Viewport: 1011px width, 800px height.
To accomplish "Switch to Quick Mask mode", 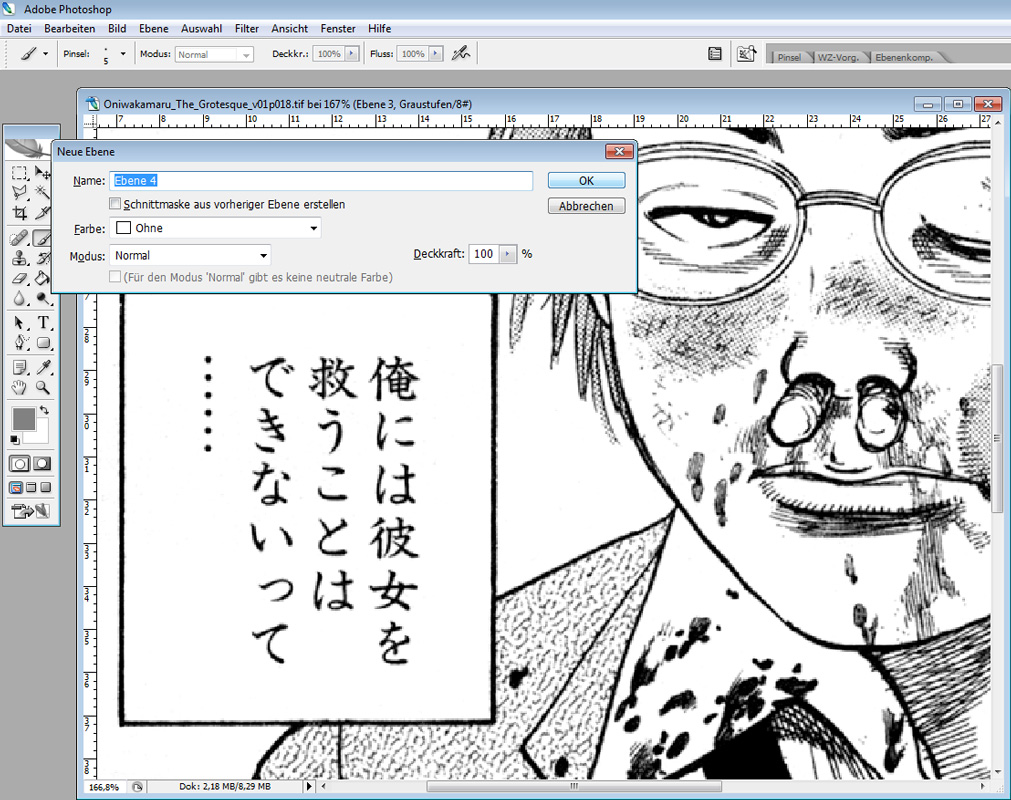I will [43, 463].
